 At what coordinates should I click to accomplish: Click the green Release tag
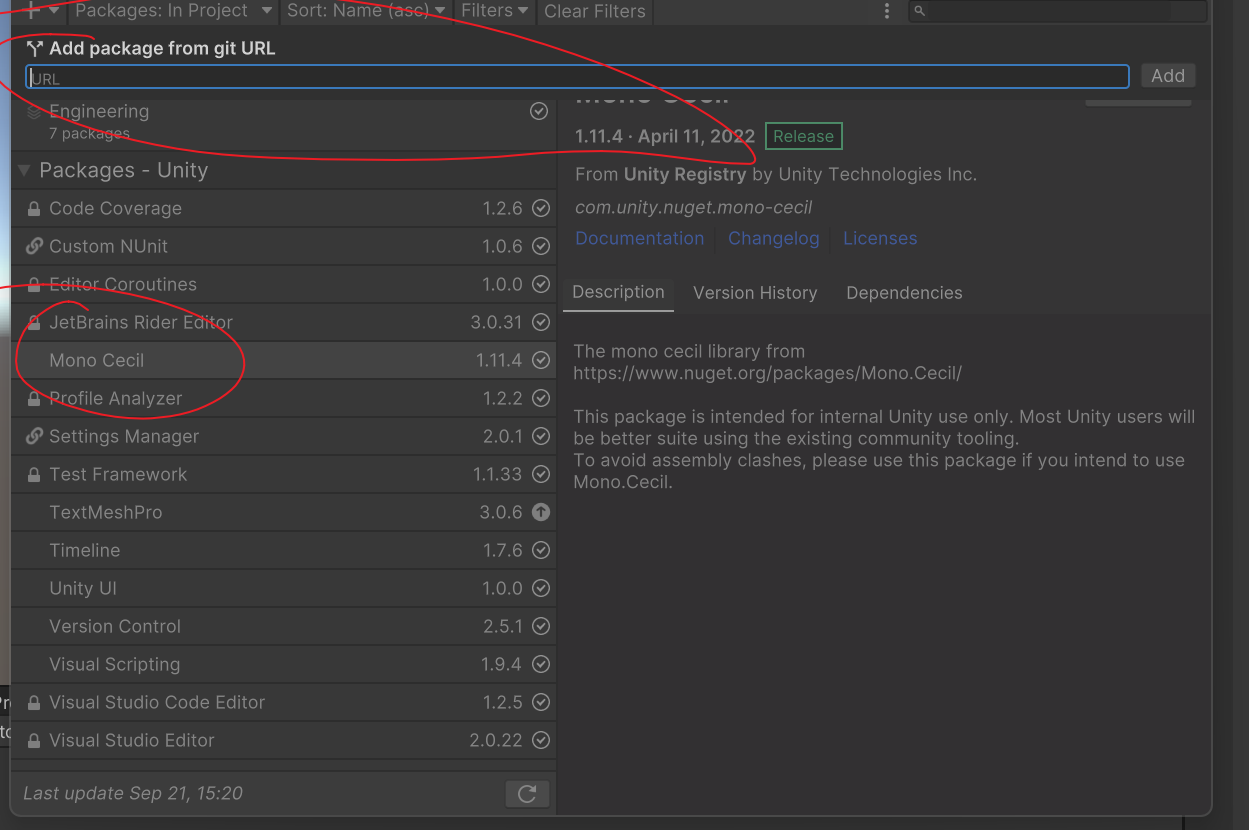tap(803, 137)
